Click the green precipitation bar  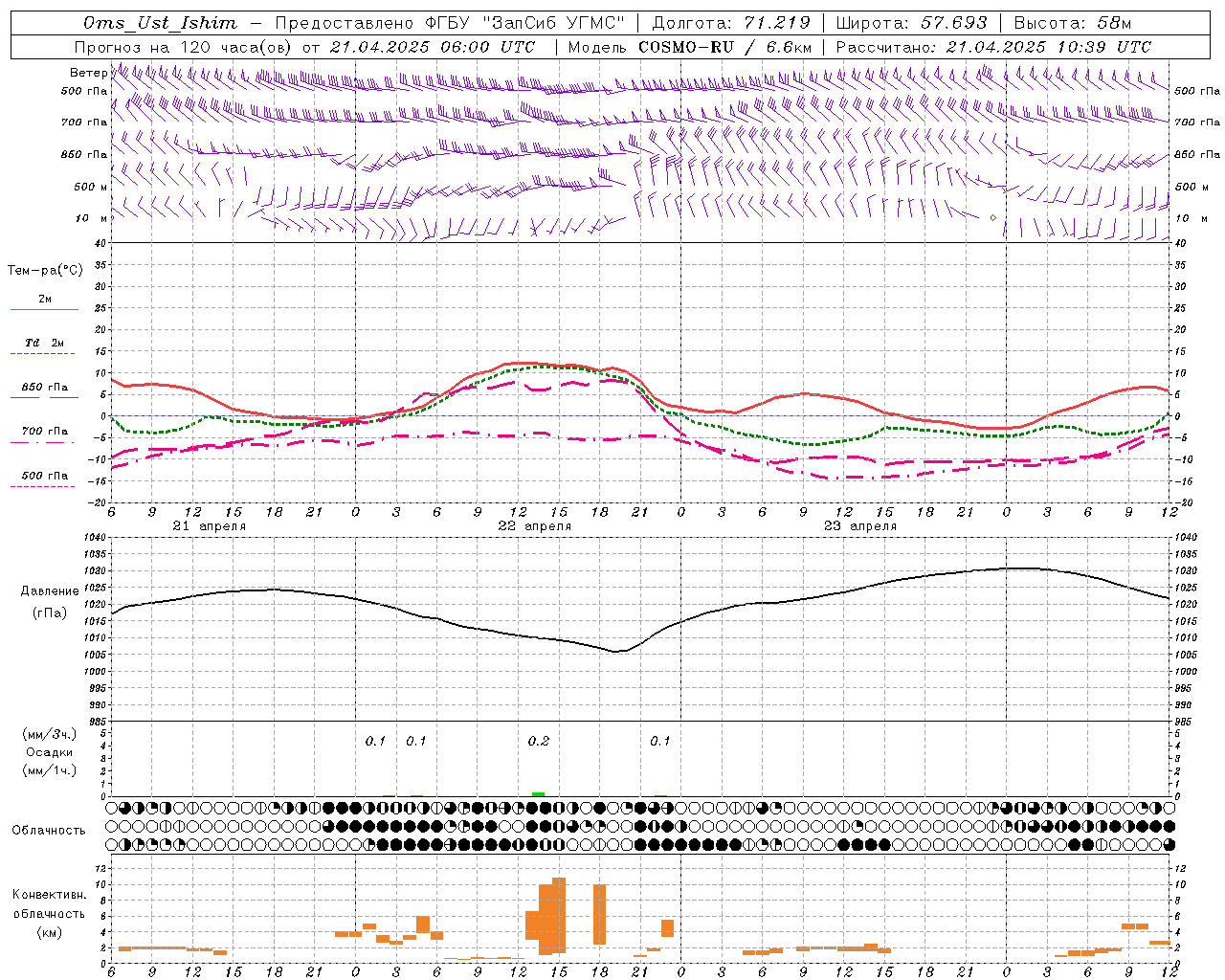(x=539, y=794)
